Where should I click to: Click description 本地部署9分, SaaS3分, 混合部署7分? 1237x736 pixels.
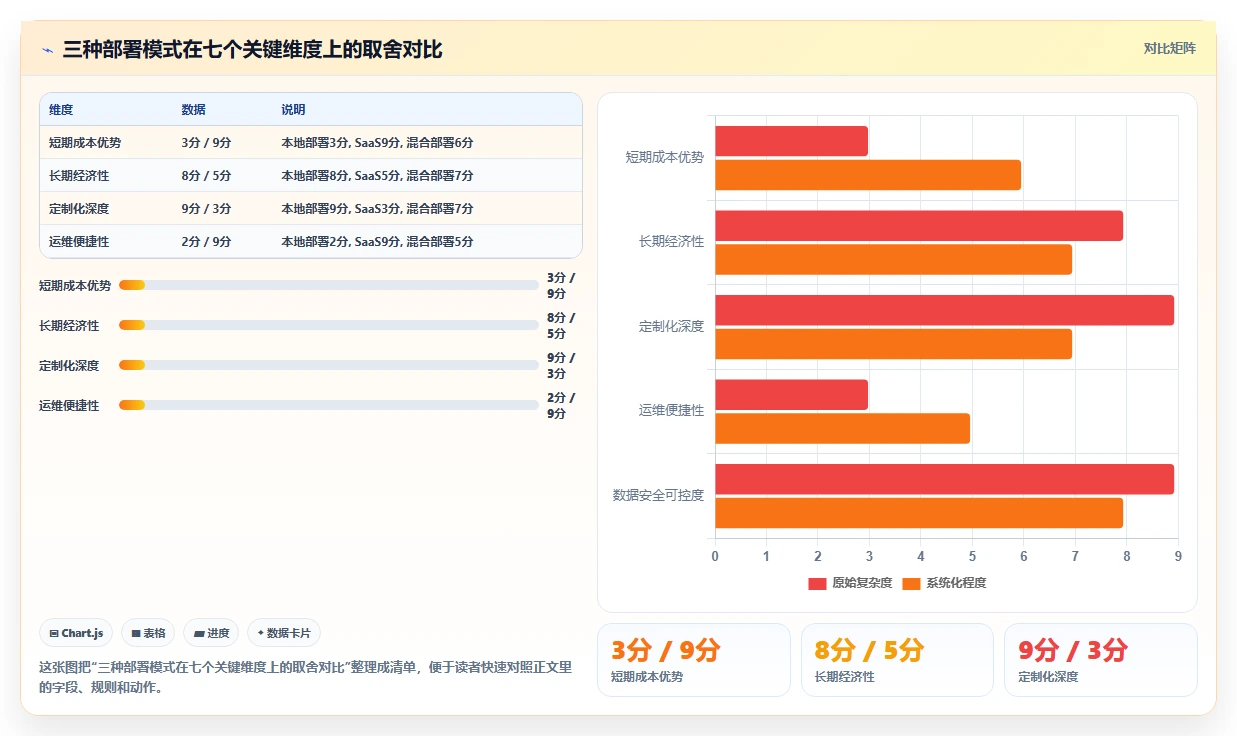377,209
